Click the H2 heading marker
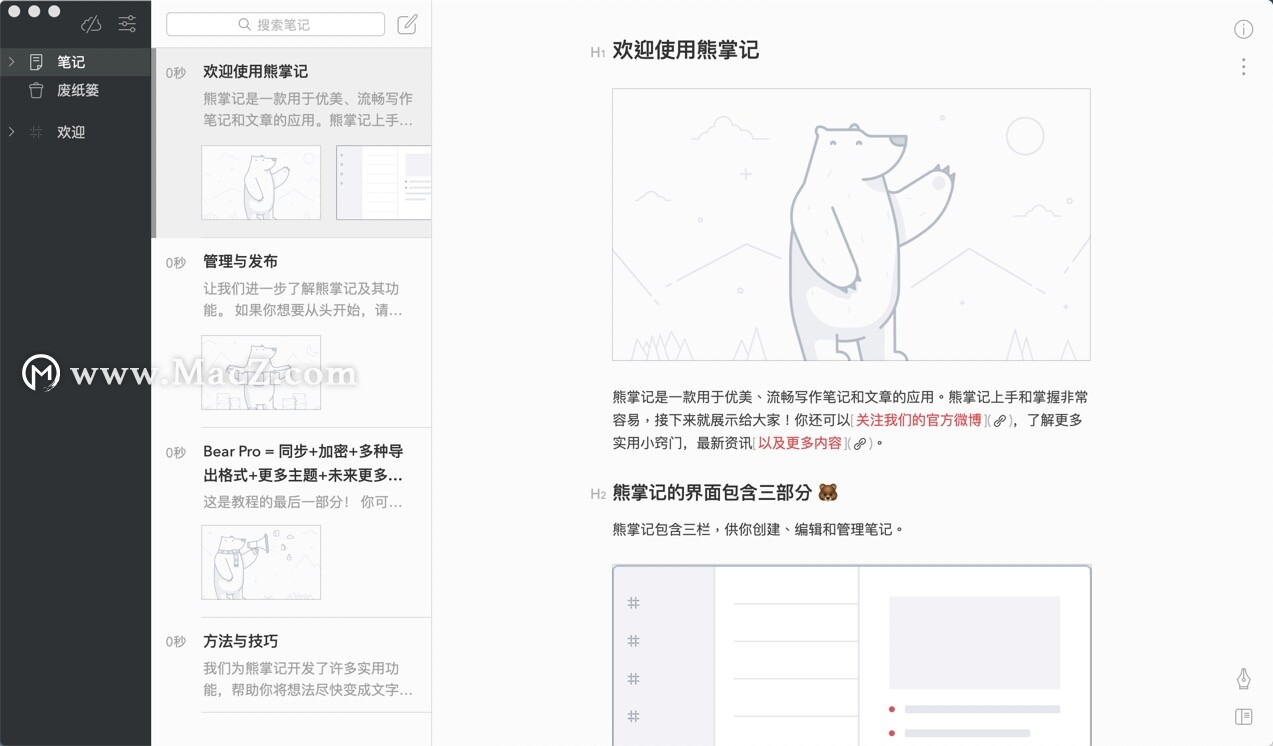The height and width of the screenshot is (746, 1273). point(597,494)
